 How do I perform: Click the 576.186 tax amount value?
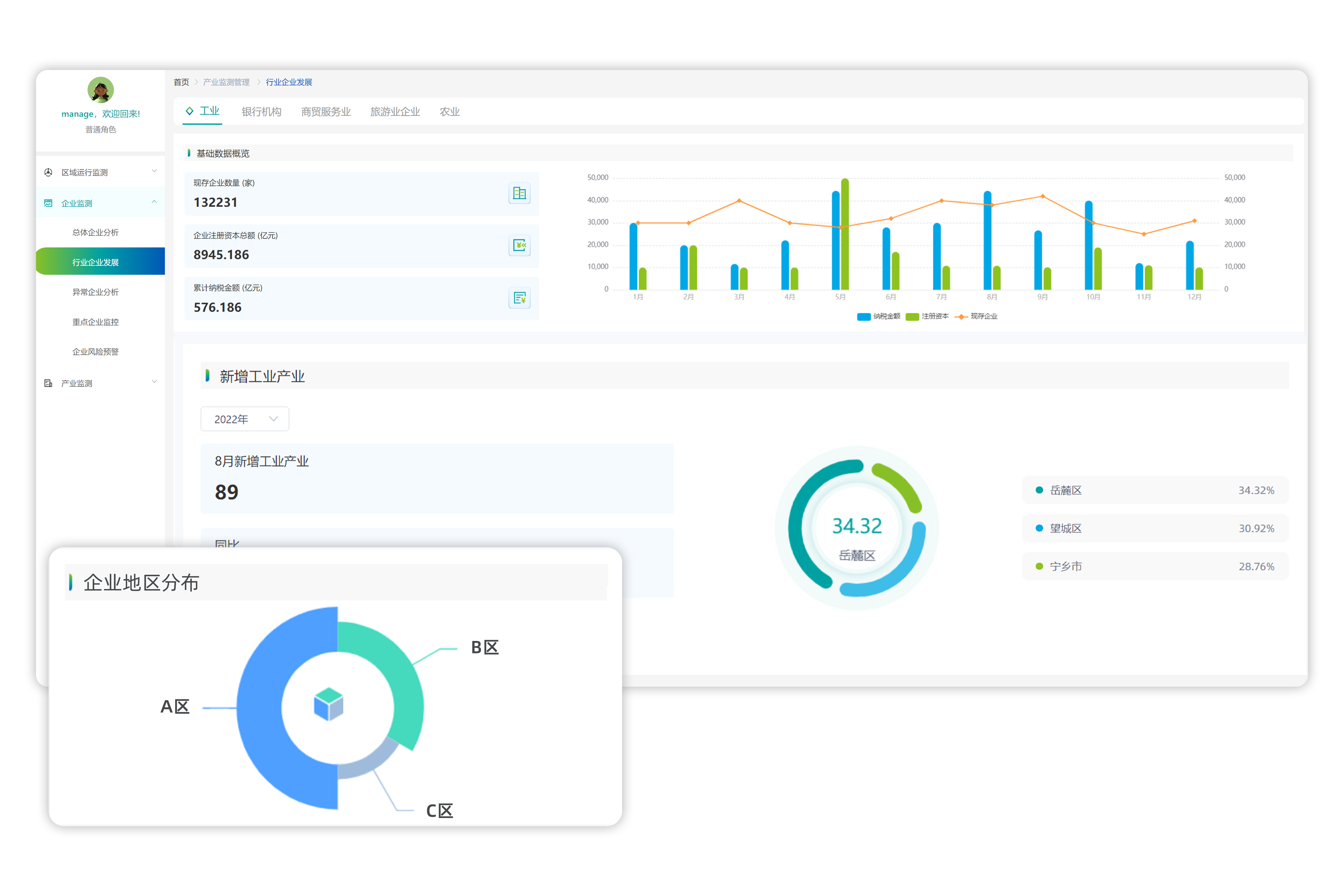(x=218, y=307)
